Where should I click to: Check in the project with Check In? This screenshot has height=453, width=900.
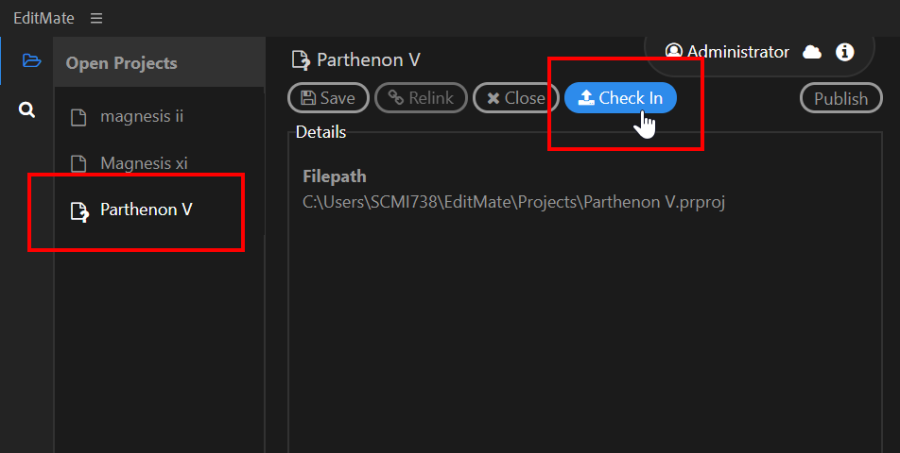tap(620, 98)
